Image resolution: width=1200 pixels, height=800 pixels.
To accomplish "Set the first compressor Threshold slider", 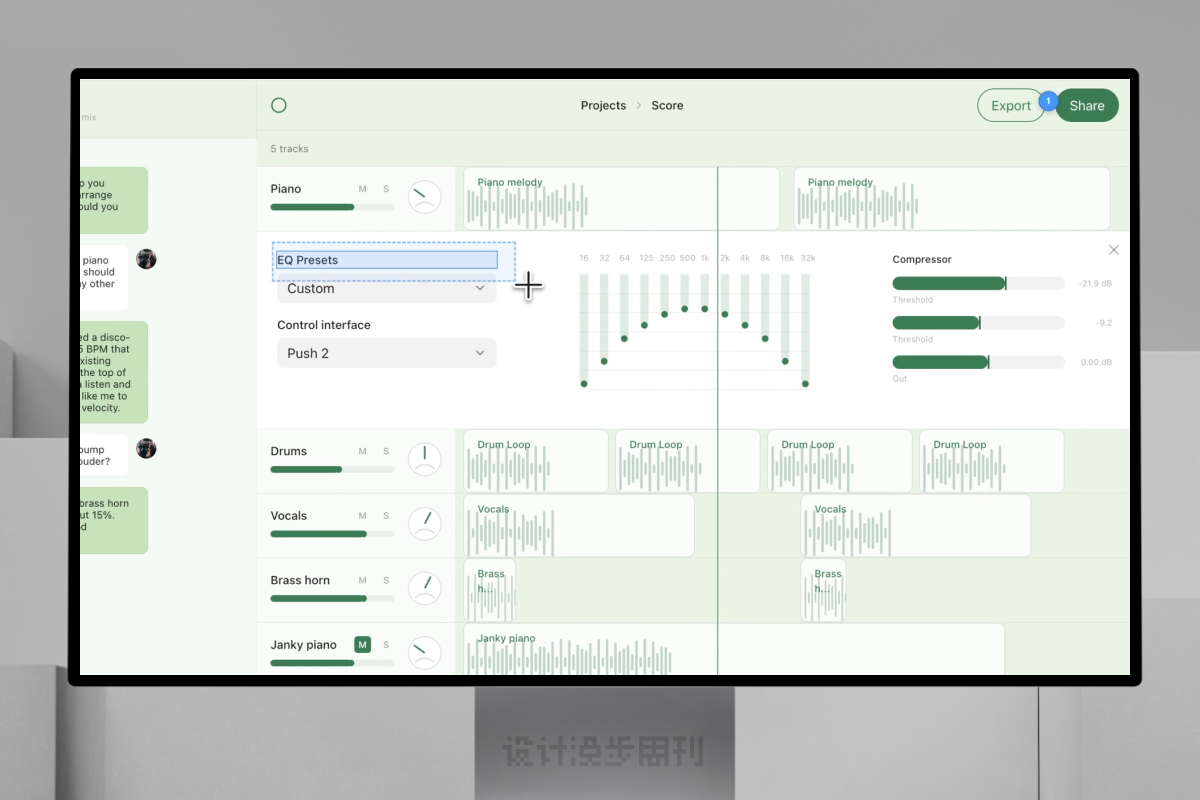I will coord(978,284).
